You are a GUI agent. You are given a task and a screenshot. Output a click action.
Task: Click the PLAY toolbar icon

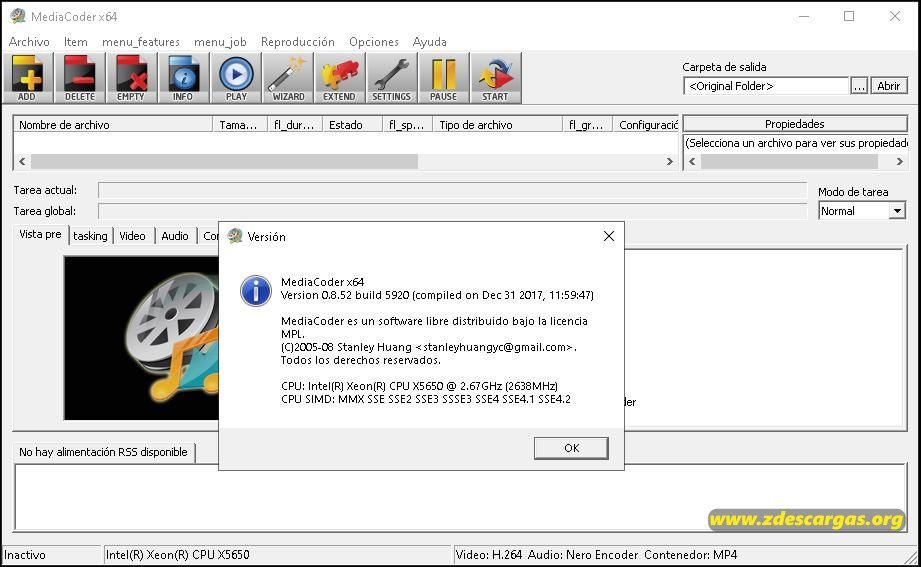[236, 78]
